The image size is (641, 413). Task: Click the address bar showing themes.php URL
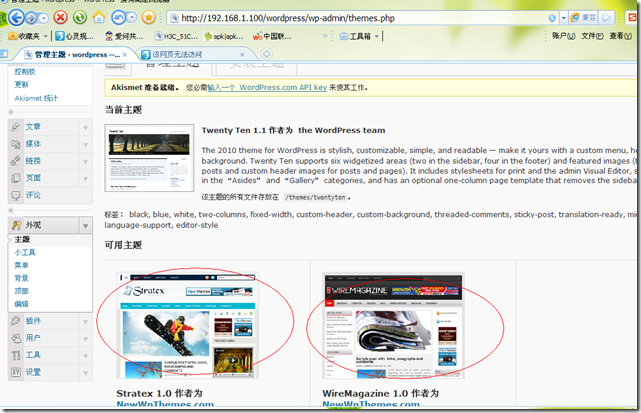tap(360, 18)
